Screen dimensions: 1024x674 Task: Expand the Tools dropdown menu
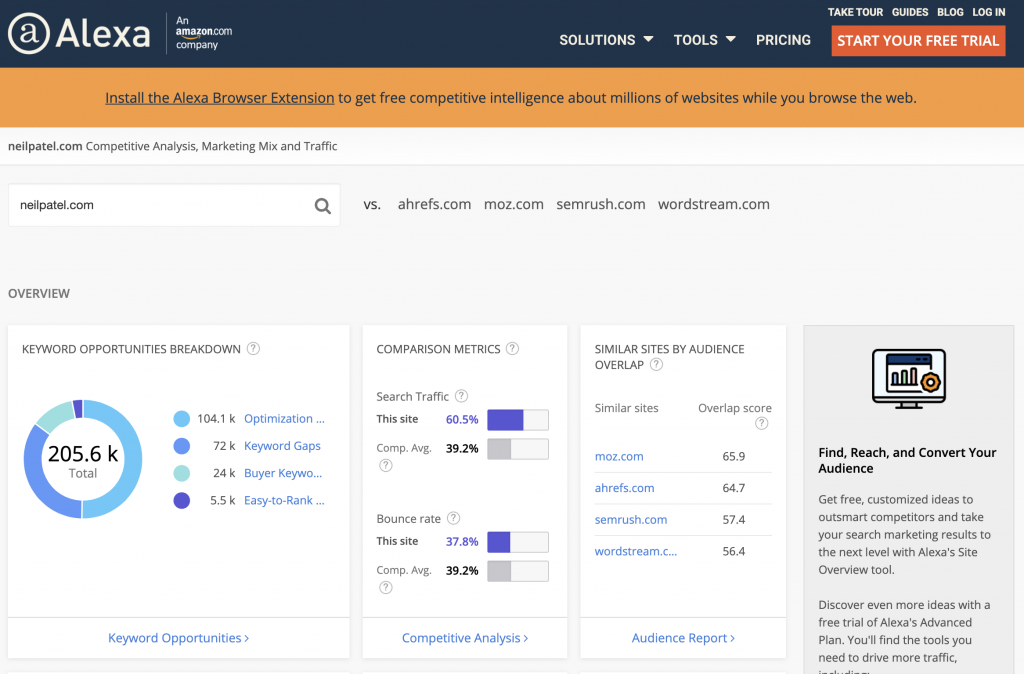tap(705, 40)
